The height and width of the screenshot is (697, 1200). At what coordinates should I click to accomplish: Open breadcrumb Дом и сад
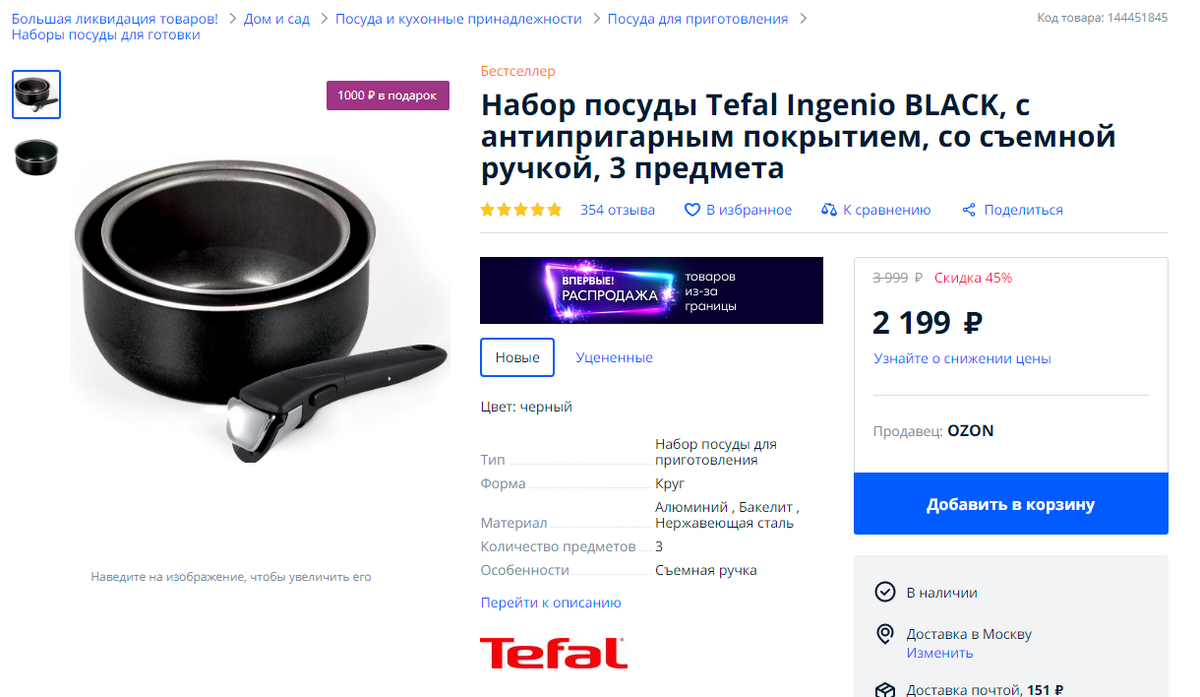point(277,19)
